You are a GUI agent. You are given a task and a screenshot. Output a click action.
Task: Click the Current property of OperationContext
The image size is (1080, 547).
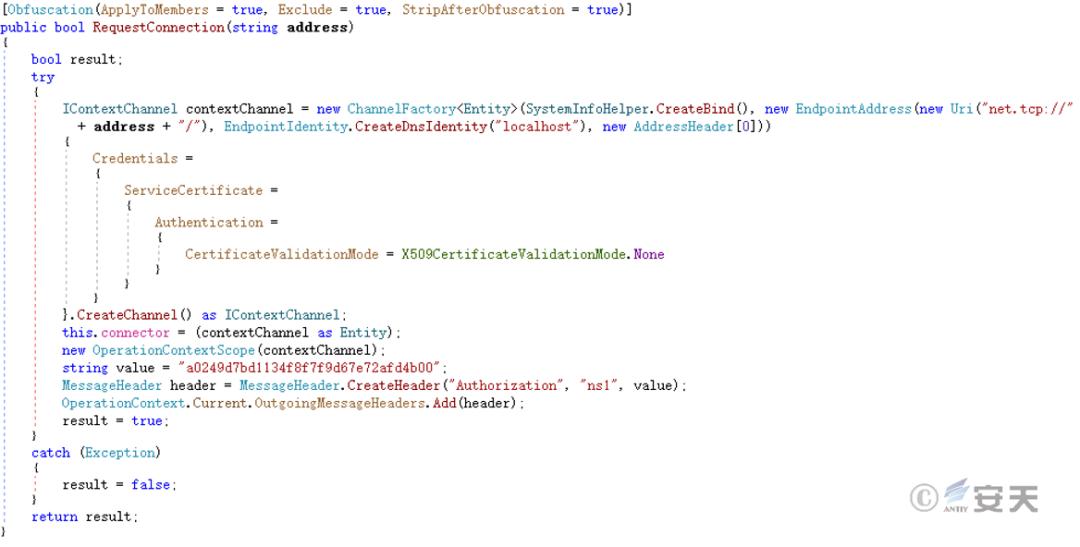point(220,403)
